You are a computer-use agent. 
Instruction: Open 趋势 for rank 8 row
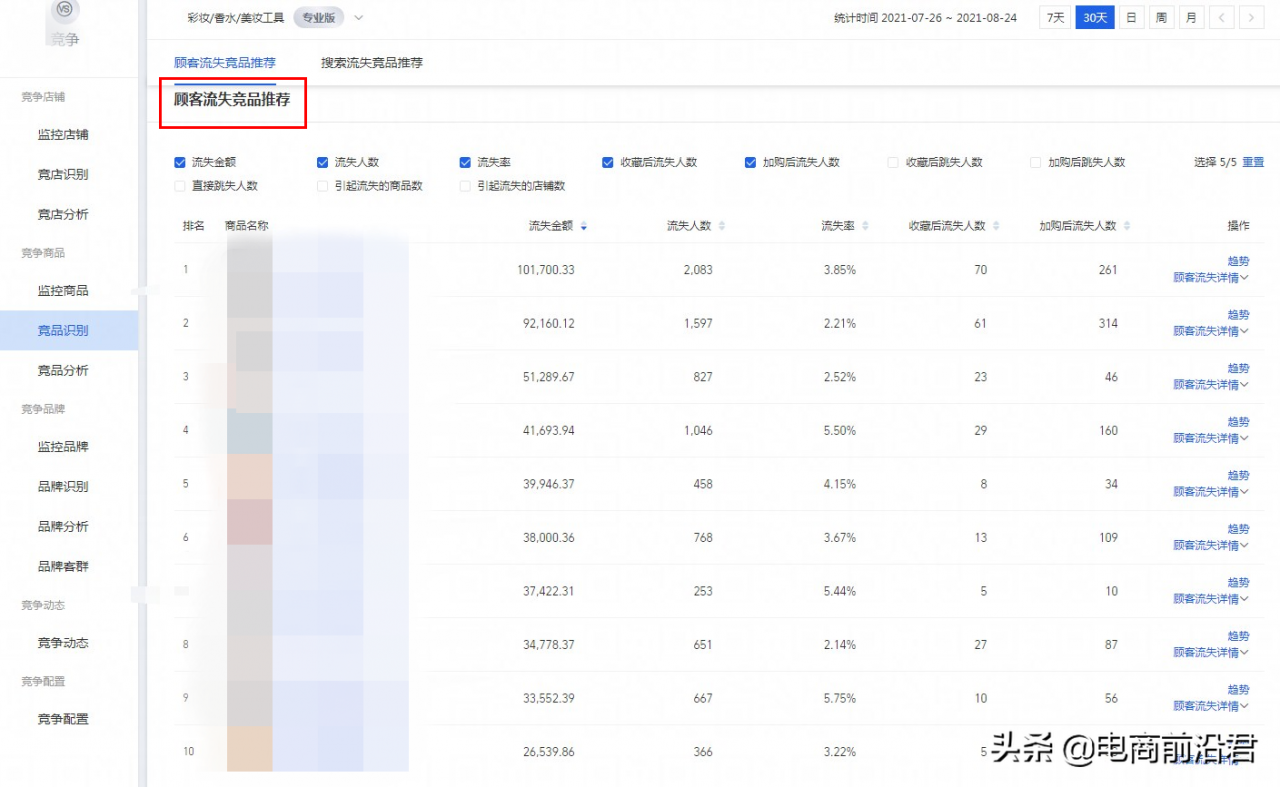pos(1238,636)
